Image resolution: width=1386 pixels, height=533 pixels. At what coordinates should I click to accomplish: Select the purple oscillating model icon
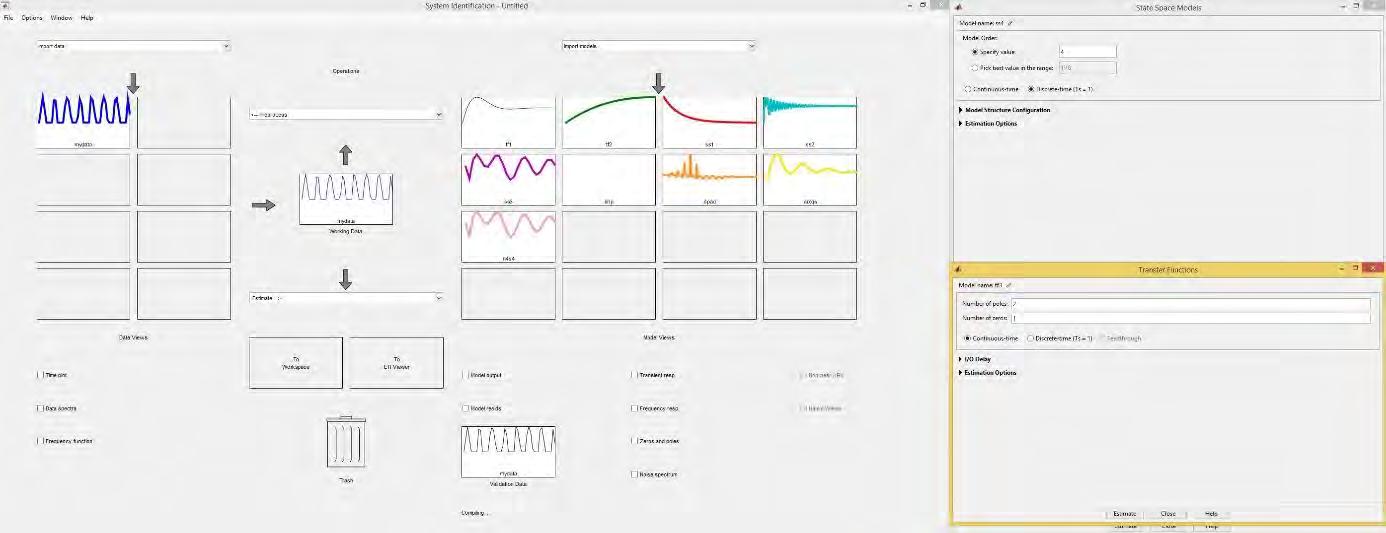click(508, 179)
